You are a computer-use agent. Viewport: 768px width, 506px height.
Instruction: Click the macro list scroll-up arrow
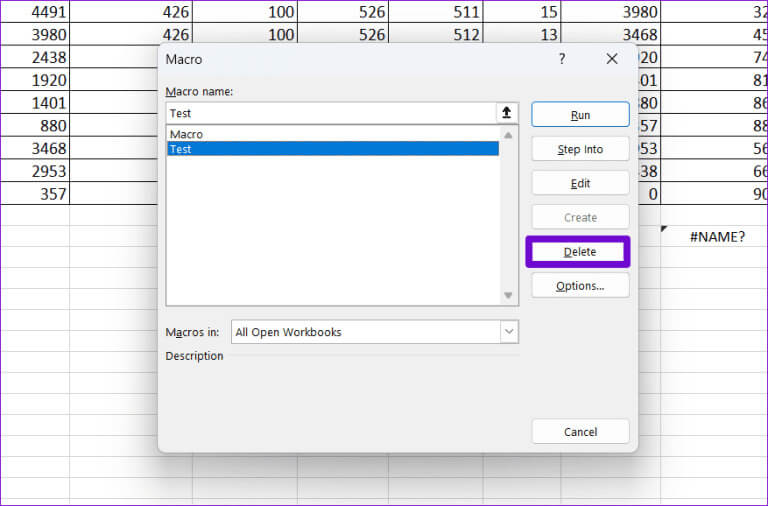coord(508,135)
